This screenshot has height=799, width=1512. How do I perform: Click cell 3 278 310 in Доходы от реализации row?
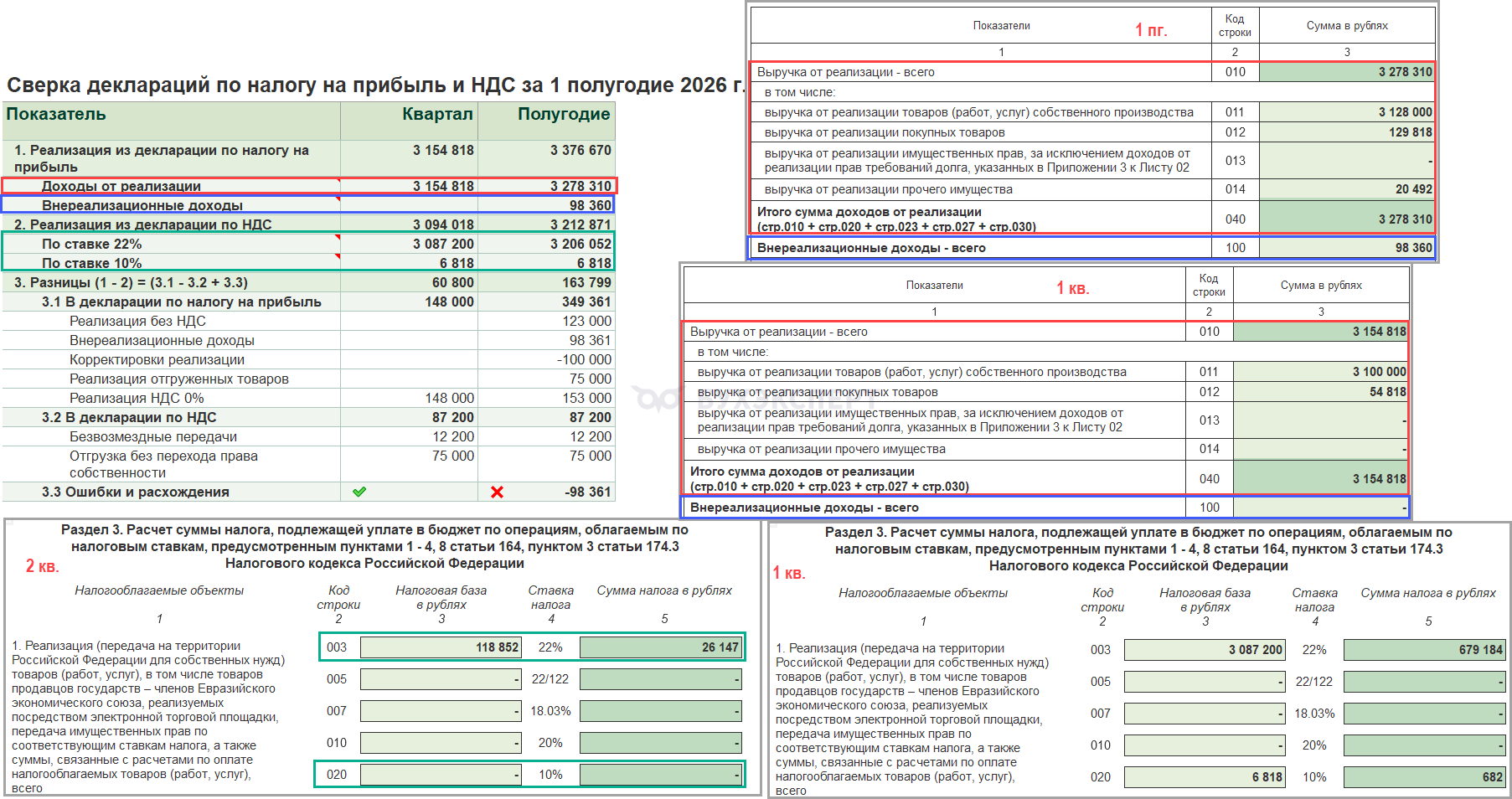(x=546, y=186)
